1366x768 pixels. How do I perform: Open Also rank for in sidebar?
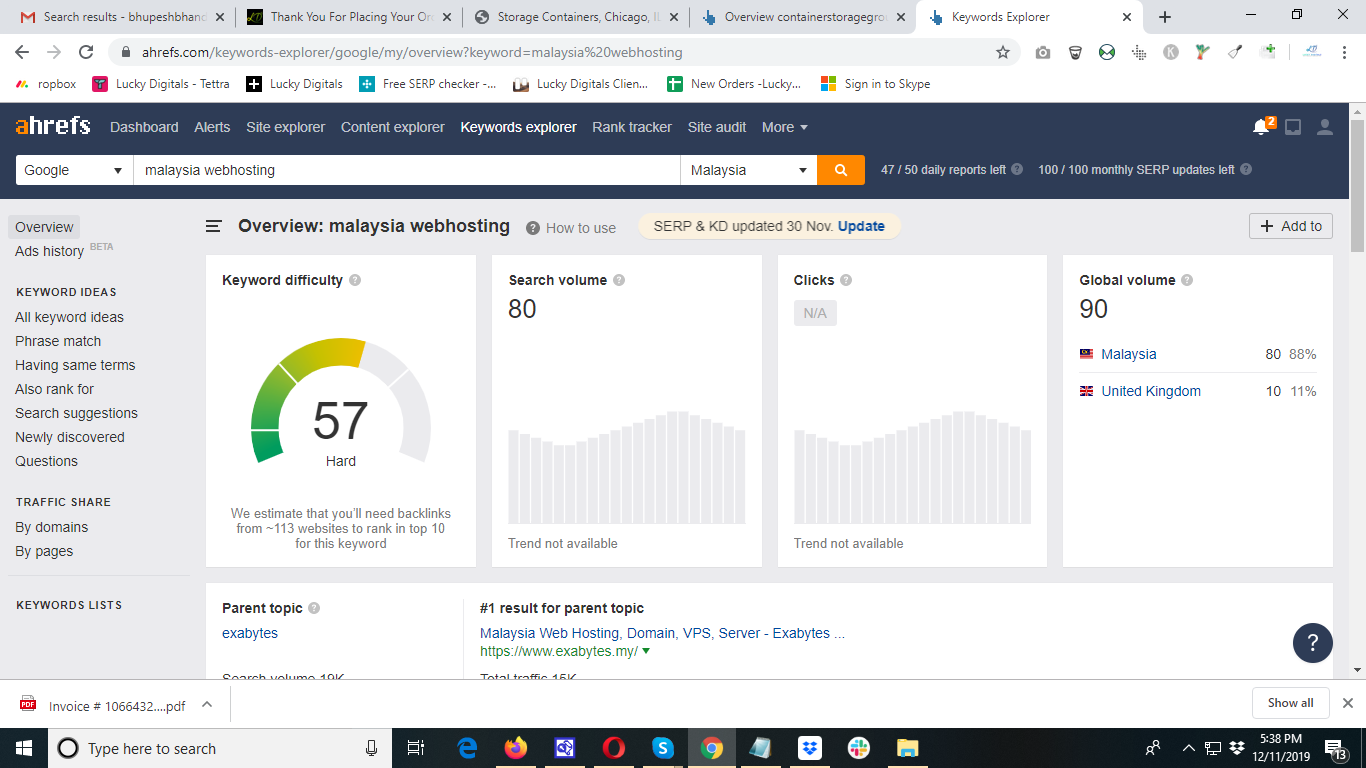pos(55,389)
